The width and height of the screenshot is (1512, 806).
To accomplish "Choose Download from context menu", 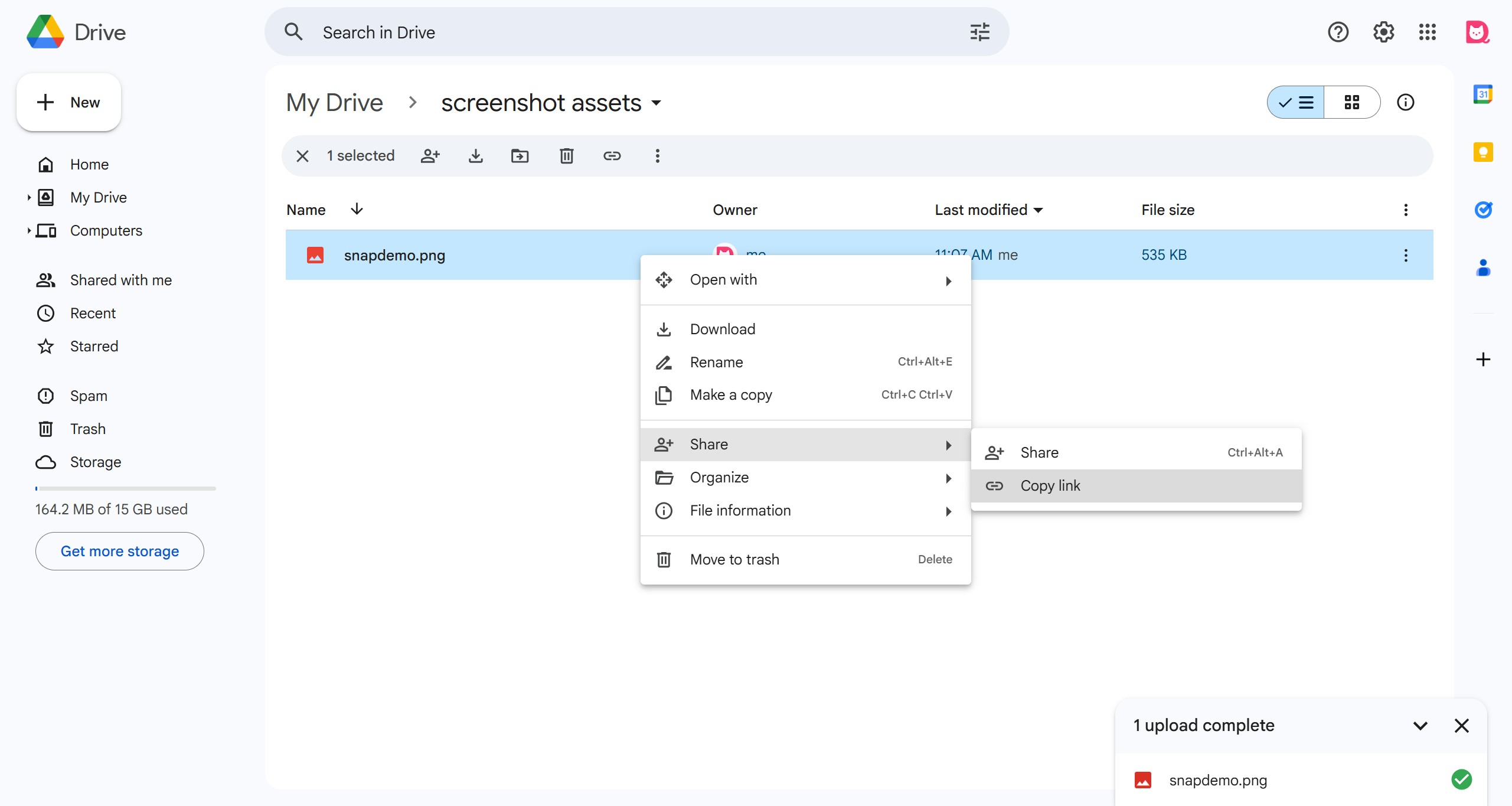I will 806,329.
